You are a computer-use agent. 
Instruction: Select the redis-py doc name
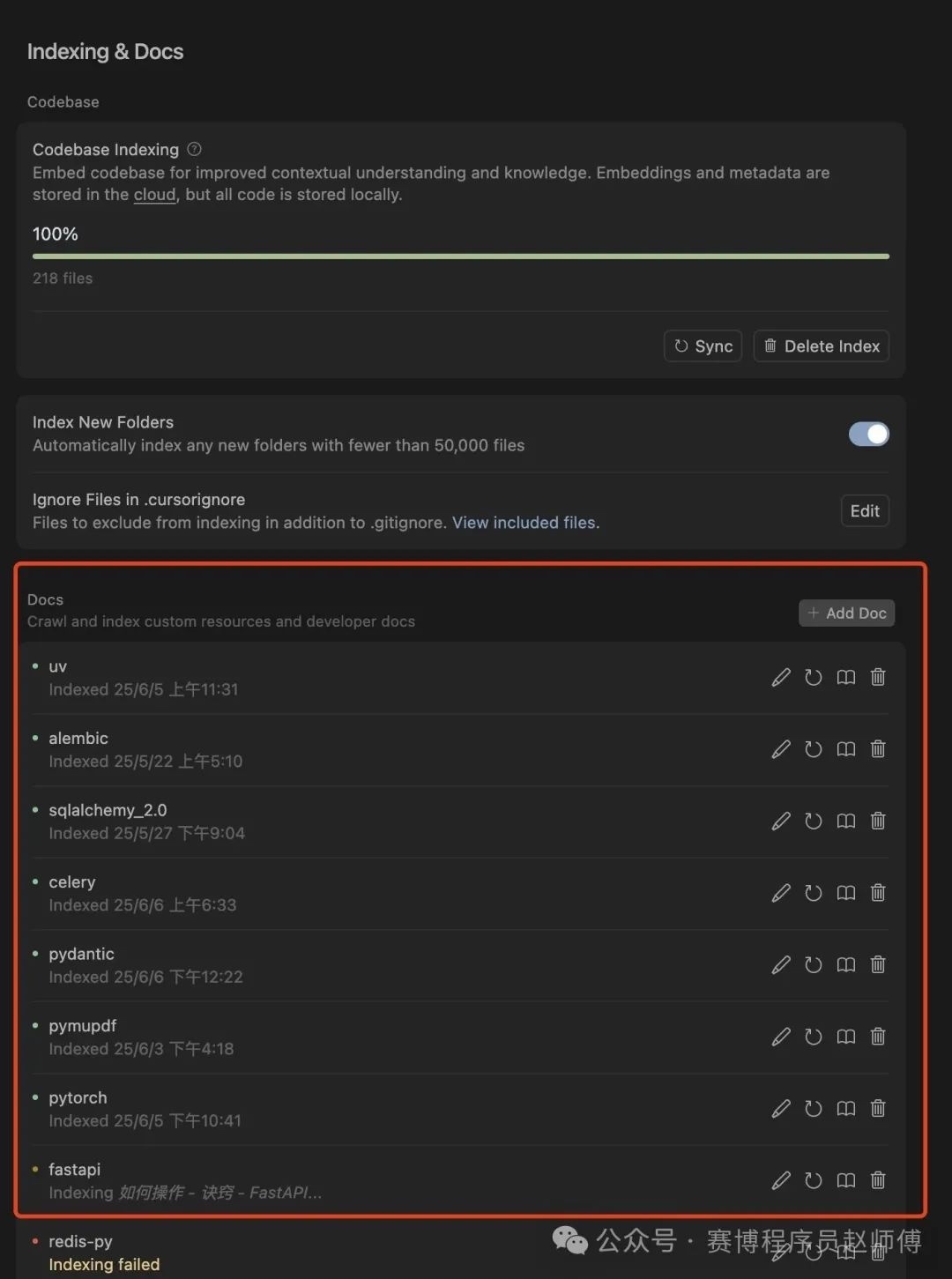(81, 1242)
